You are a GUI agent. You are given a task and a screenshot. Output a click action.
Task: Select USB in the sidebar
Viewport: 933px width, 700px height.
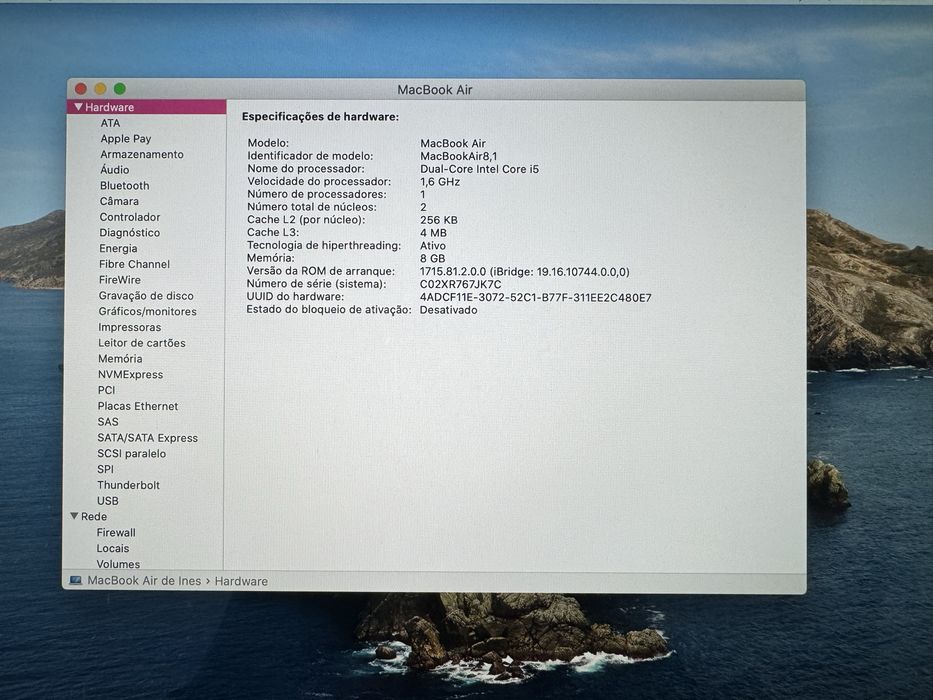coord(107,501)
